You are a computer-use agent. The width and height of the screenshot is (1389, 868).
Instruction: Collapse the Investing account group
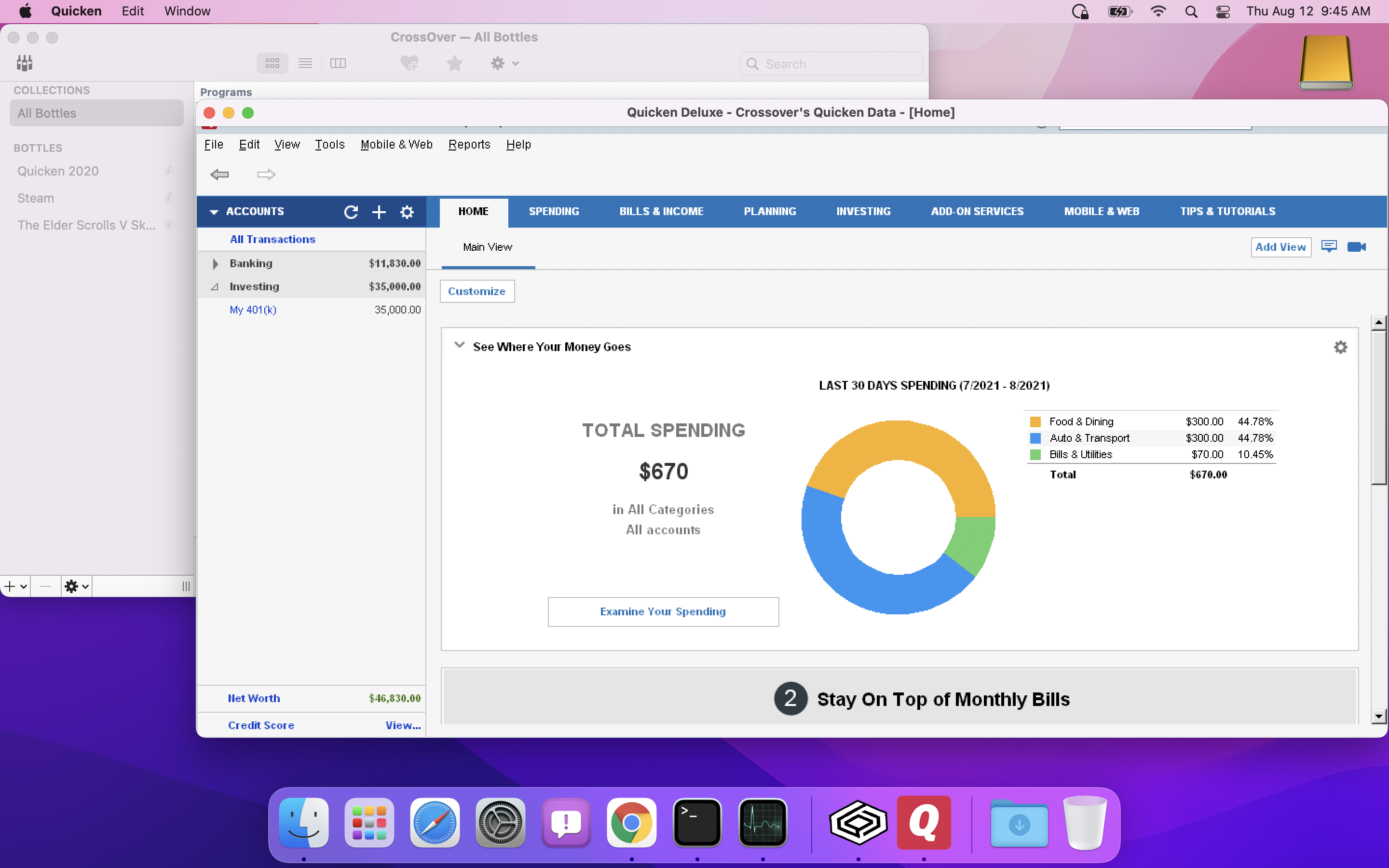coord(215,286)
